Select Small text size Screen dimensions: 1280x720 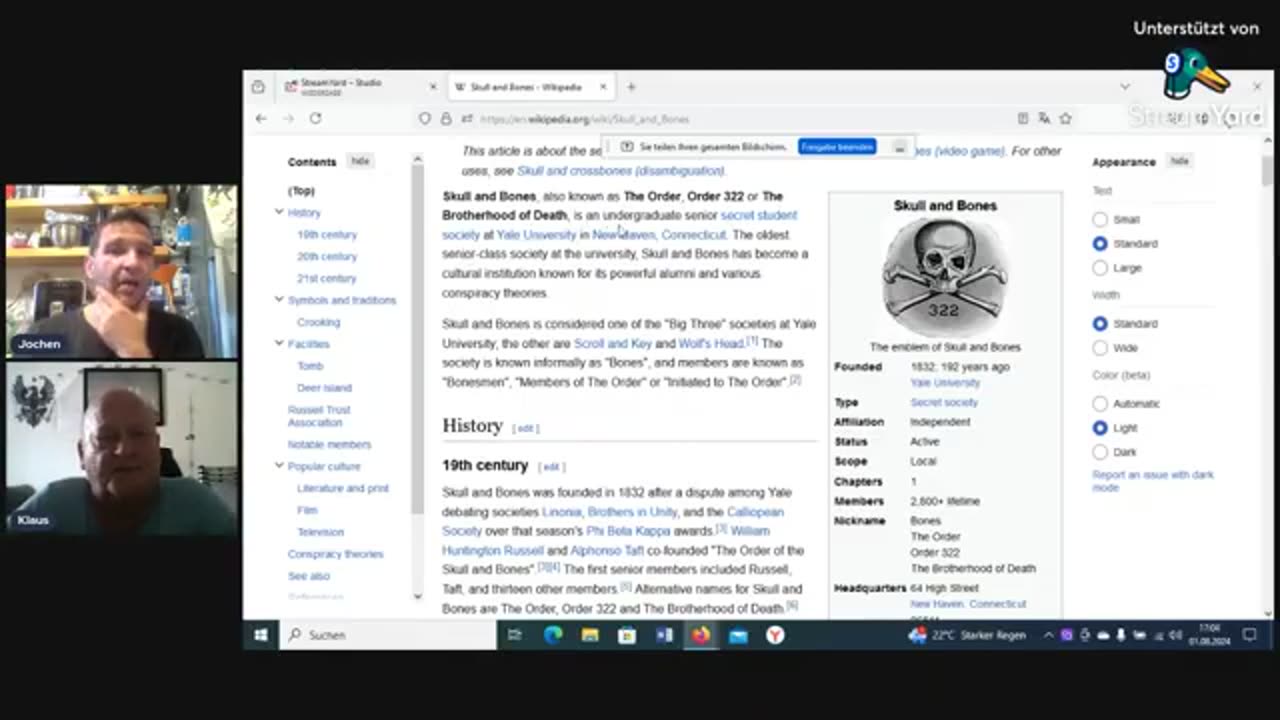1100,219
